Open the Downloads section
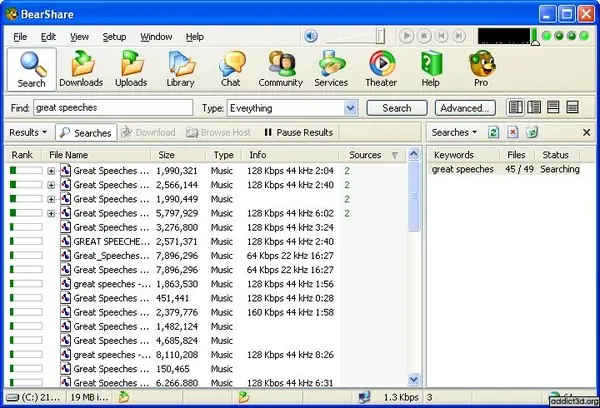 (x=81, y=69)
